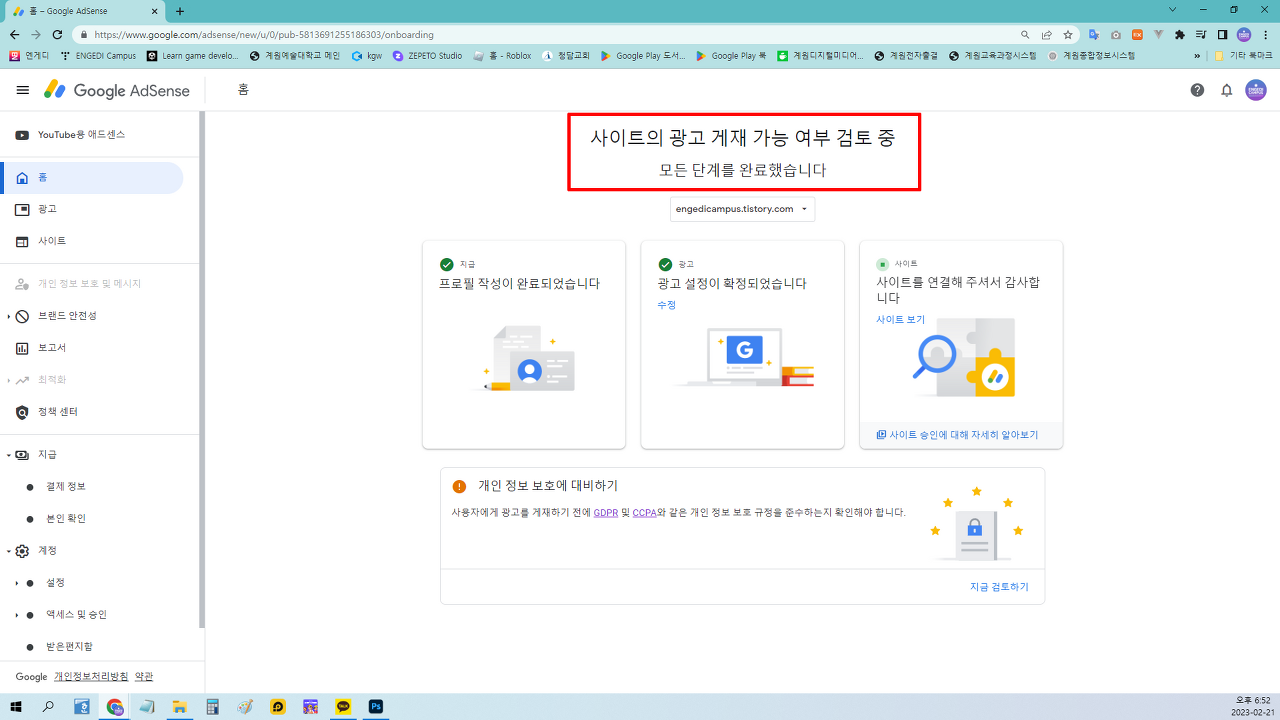Open the Windows Start menu
This screenshot has width=1280, height=720.
[x=16, y=707]
